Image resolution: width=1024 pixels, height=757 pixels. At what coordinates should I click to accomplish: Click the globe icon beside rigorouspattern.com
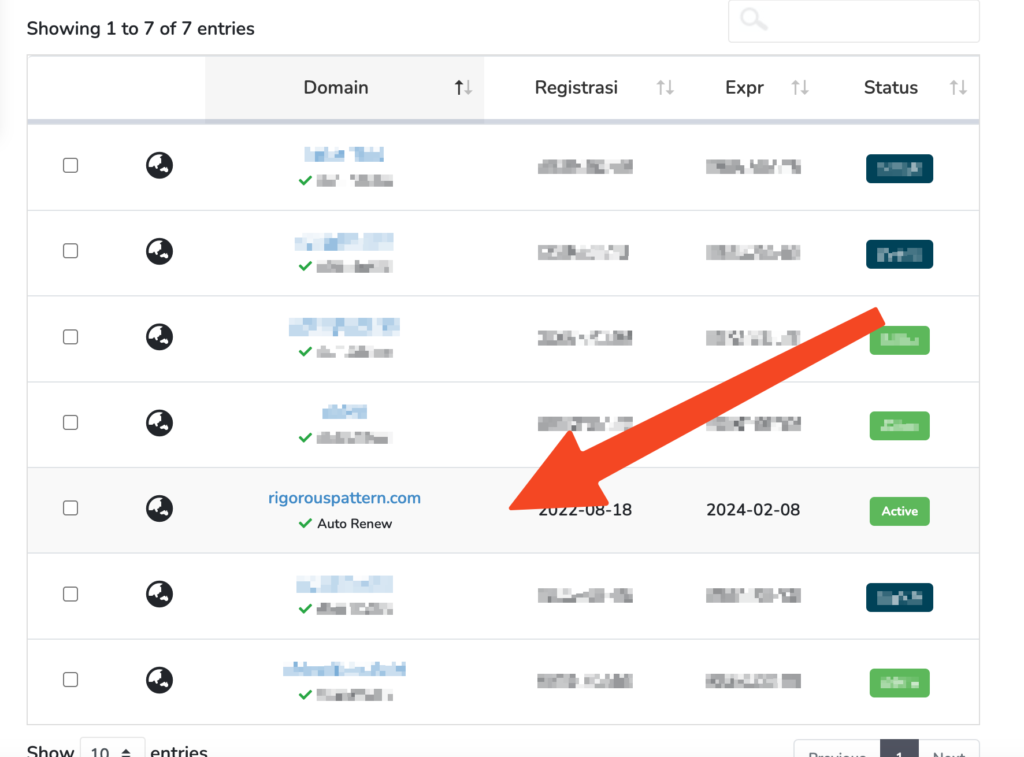coord(159,508)
